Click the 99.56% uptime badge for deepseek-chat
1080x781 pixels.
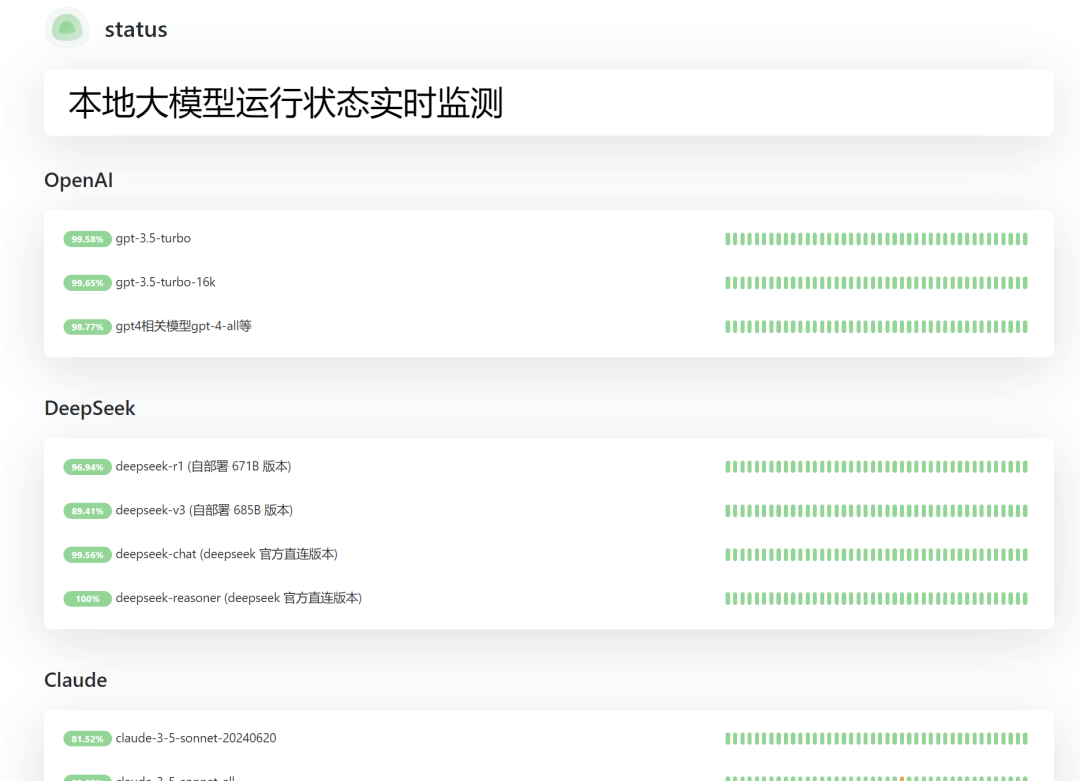(87, 555)
